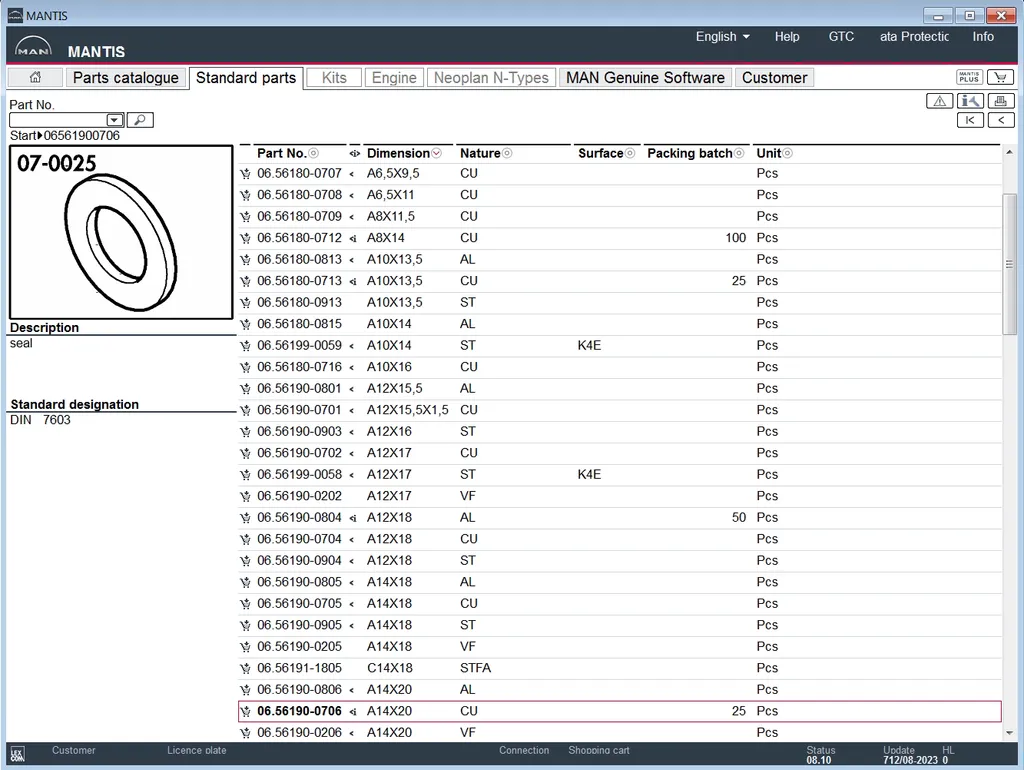Toggle the Nature column sort
This screenshot has width=1024, height=770.
click(x=507, y=153)
